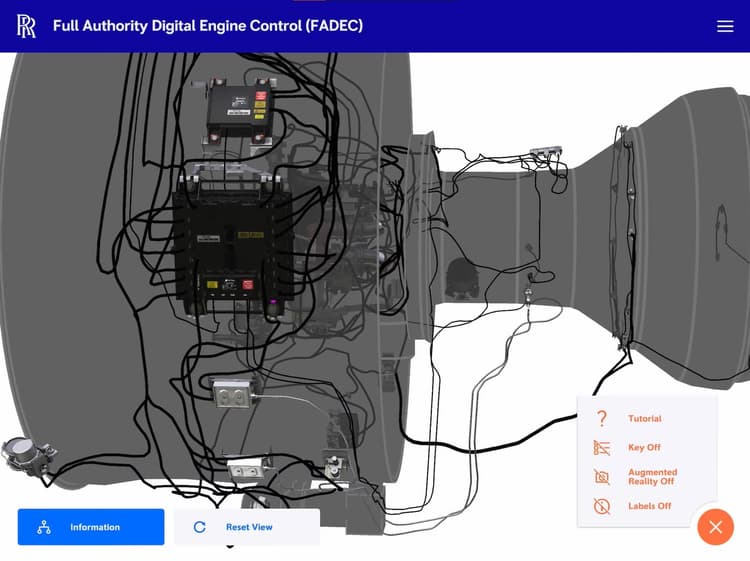Click the Labels Off crossed-circle icon
750x561 pixels.
click(602, 506)
